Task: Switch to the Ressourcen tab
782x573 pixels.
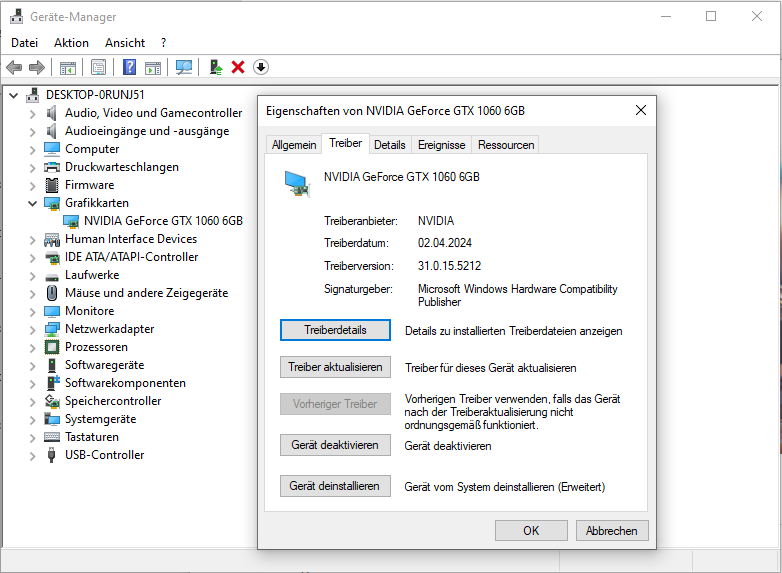Action: coord(506,145)
